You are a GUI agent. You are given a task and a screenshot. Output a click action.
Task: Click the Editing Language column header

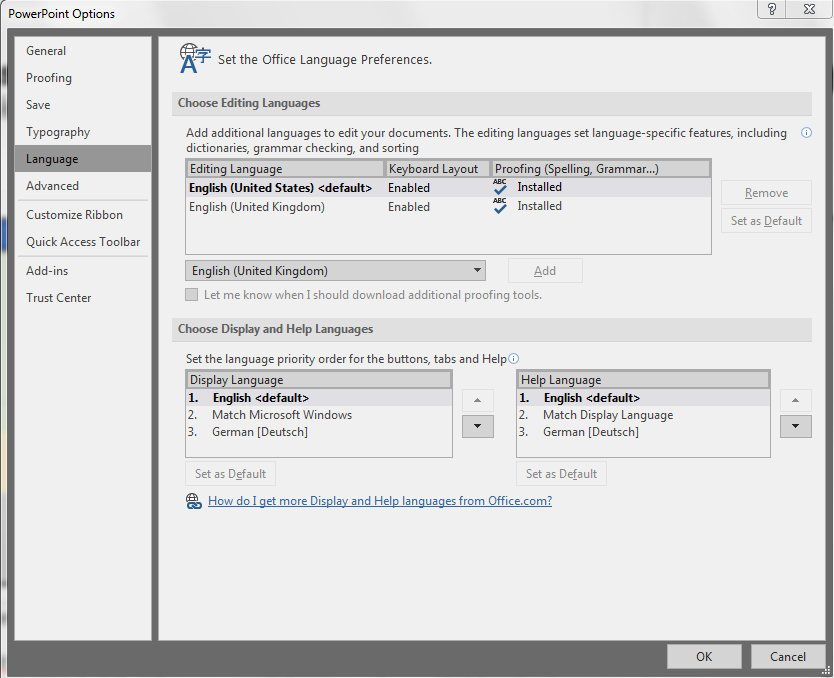(286, 169)
